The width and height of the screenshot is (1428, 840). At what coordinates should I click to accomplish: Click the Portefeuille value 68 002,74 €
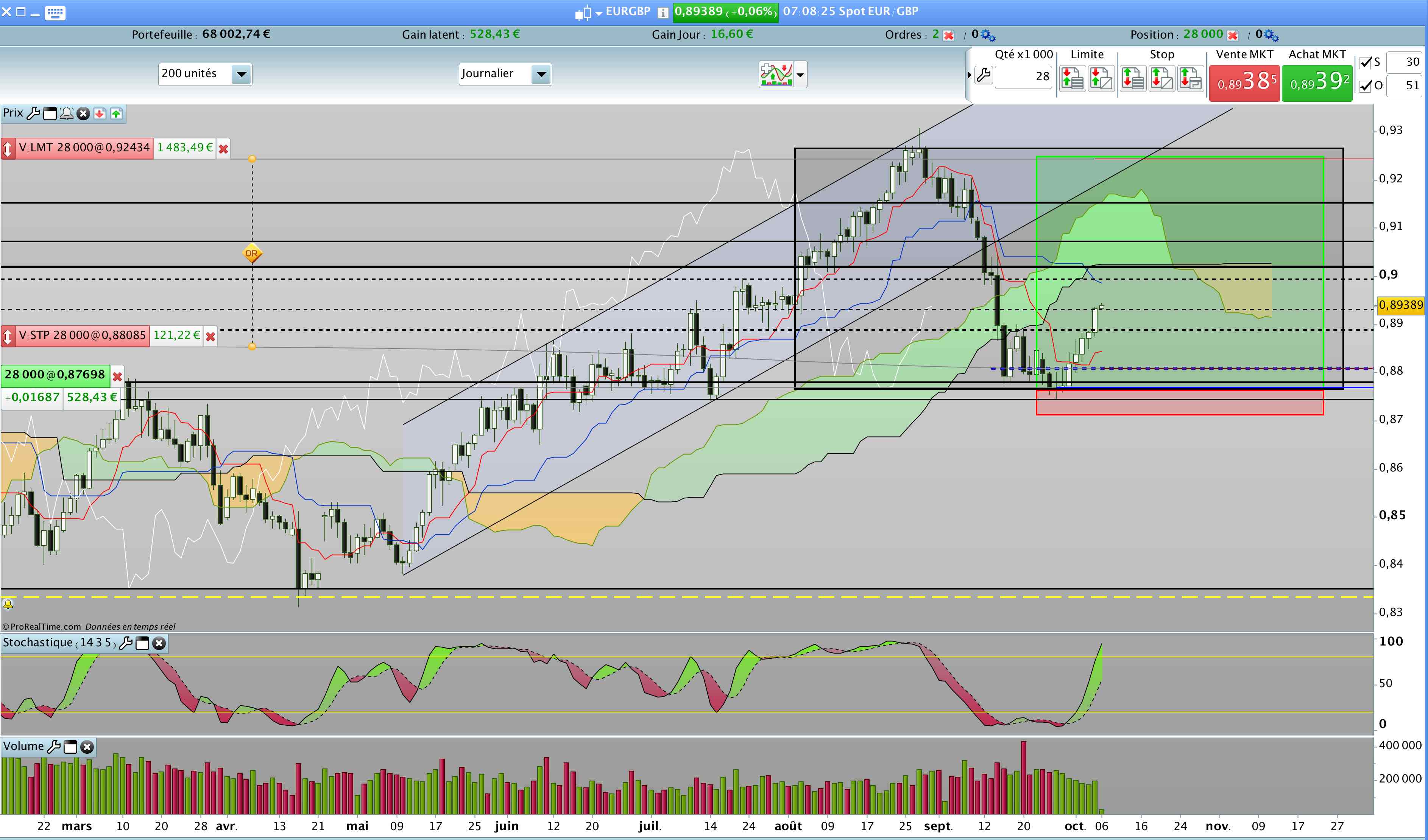pyautogui.click(x=236, y=34)
